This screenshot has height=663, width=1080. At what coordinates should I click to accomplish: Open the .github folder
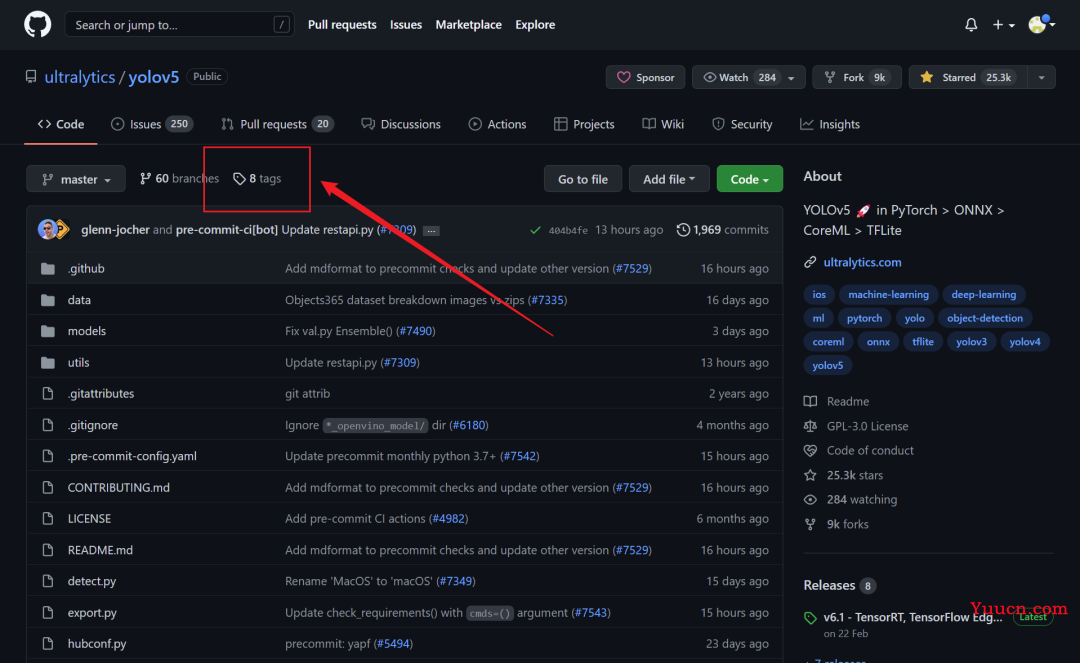pos(86,269)
